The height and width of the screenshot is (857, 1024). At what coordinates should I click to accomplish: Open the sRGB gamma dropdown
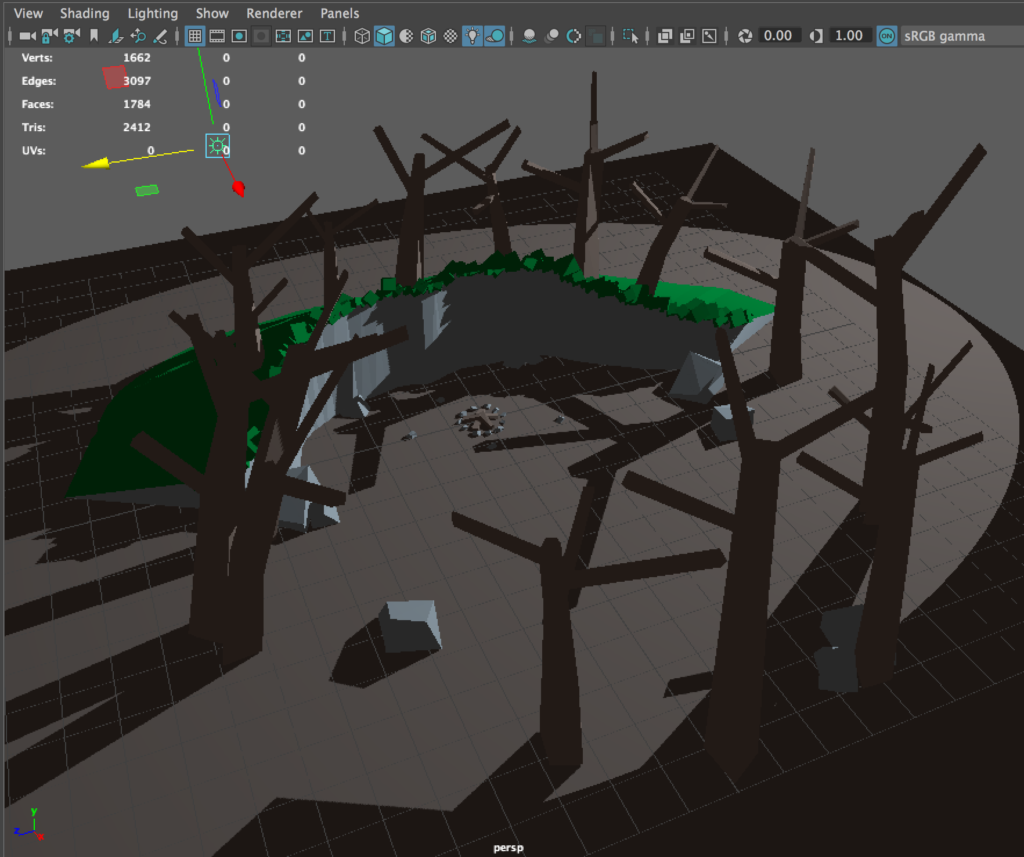(961, 36)
